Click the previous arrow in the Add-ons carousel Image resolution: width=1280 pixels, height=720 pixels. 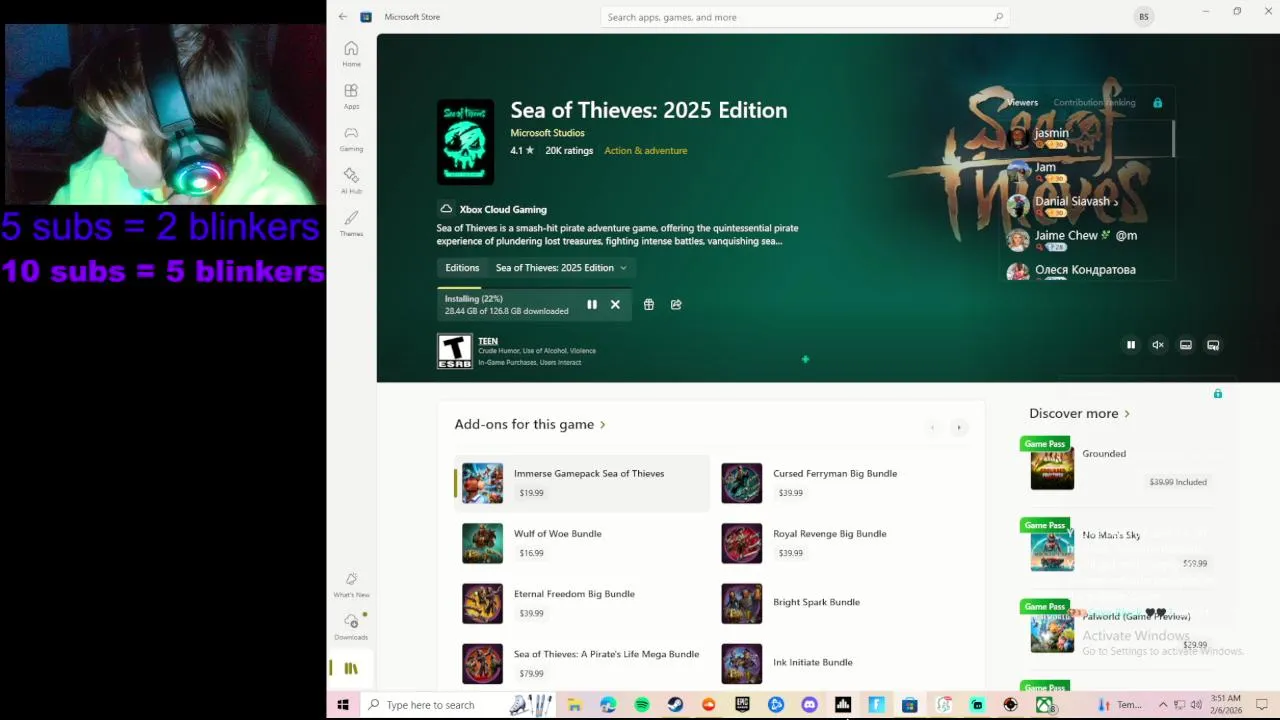[x=932, y=428]
